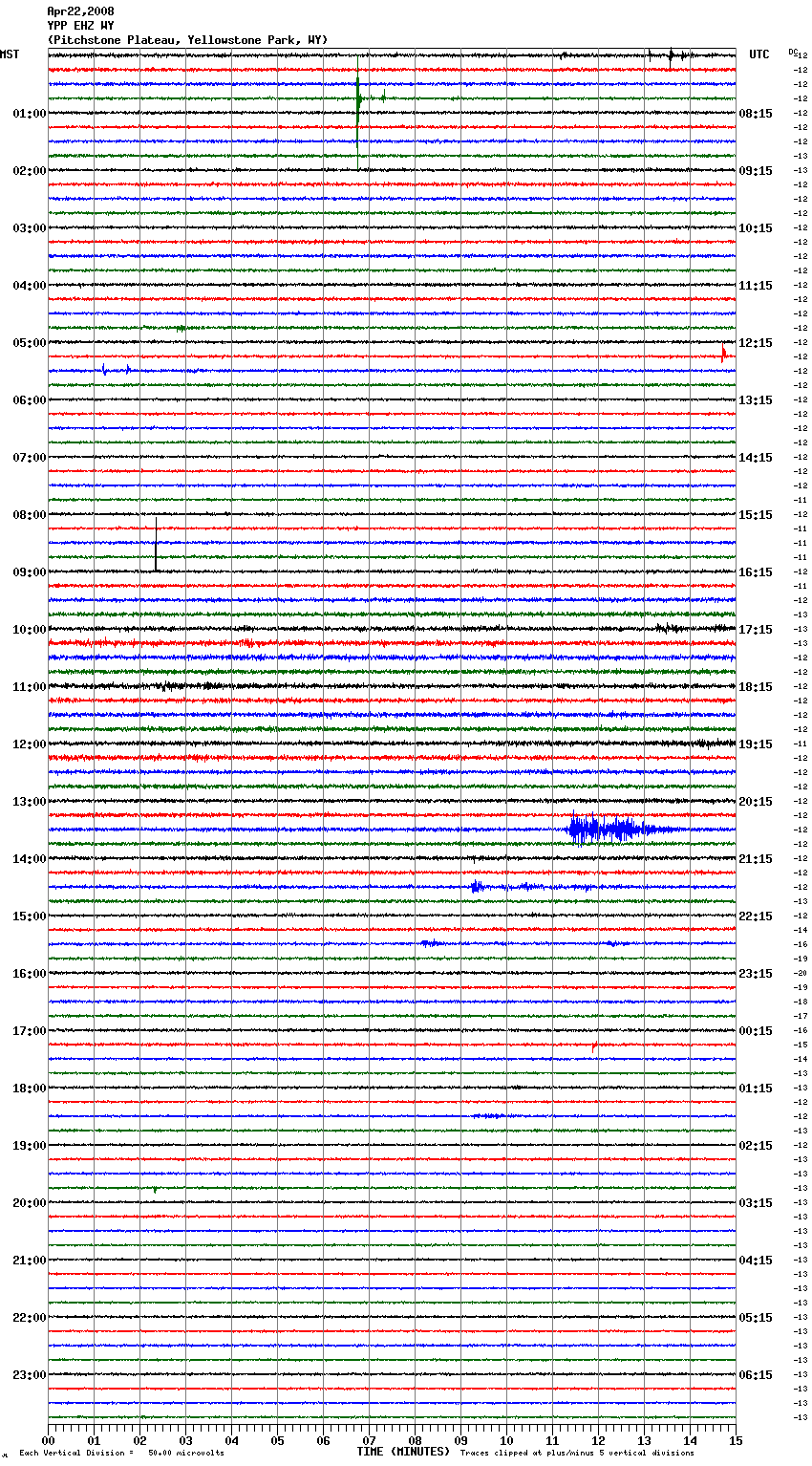Click the 15:15 UTC label

(756, 515)
